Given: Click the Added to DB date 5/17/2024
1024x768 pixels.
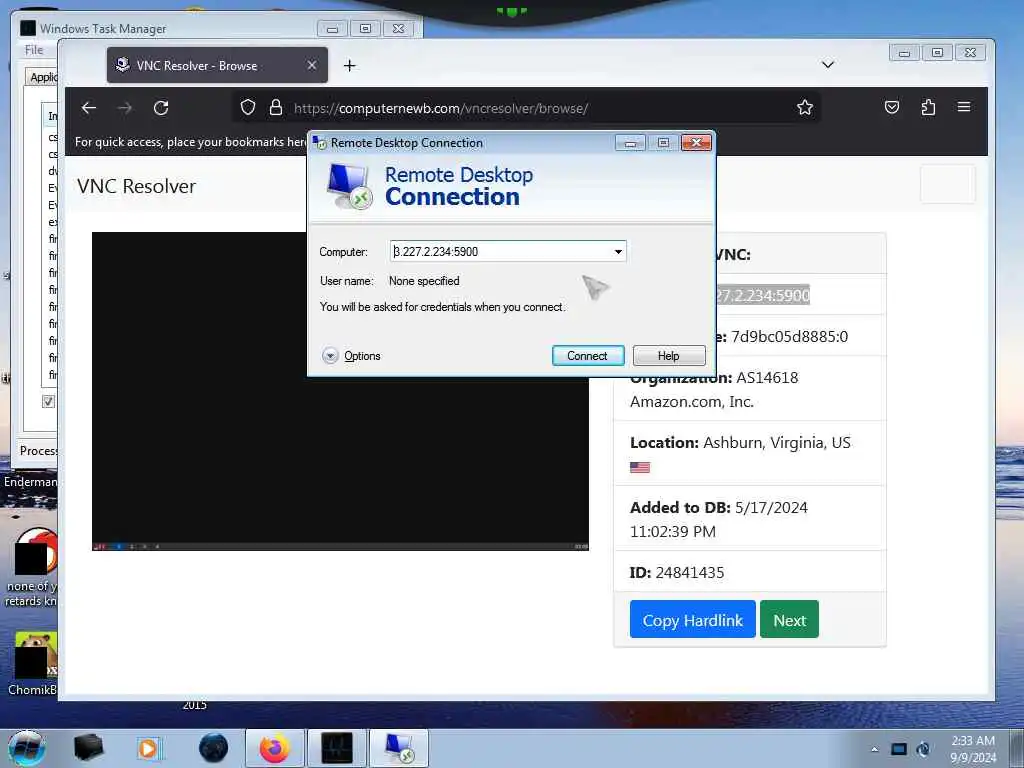Looking at the screenshot, I should click(x=771, y=507).
